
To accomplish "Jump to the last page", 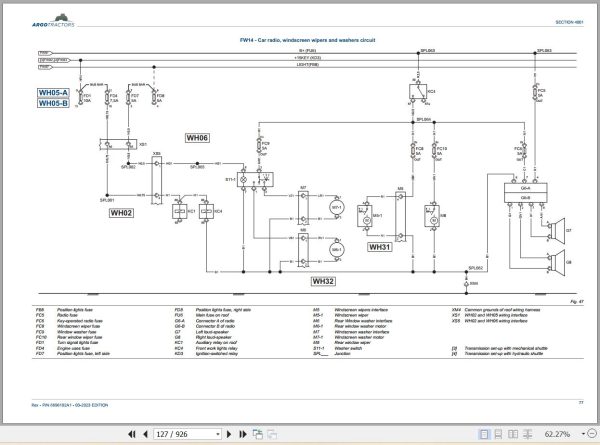I will [243, 434].
